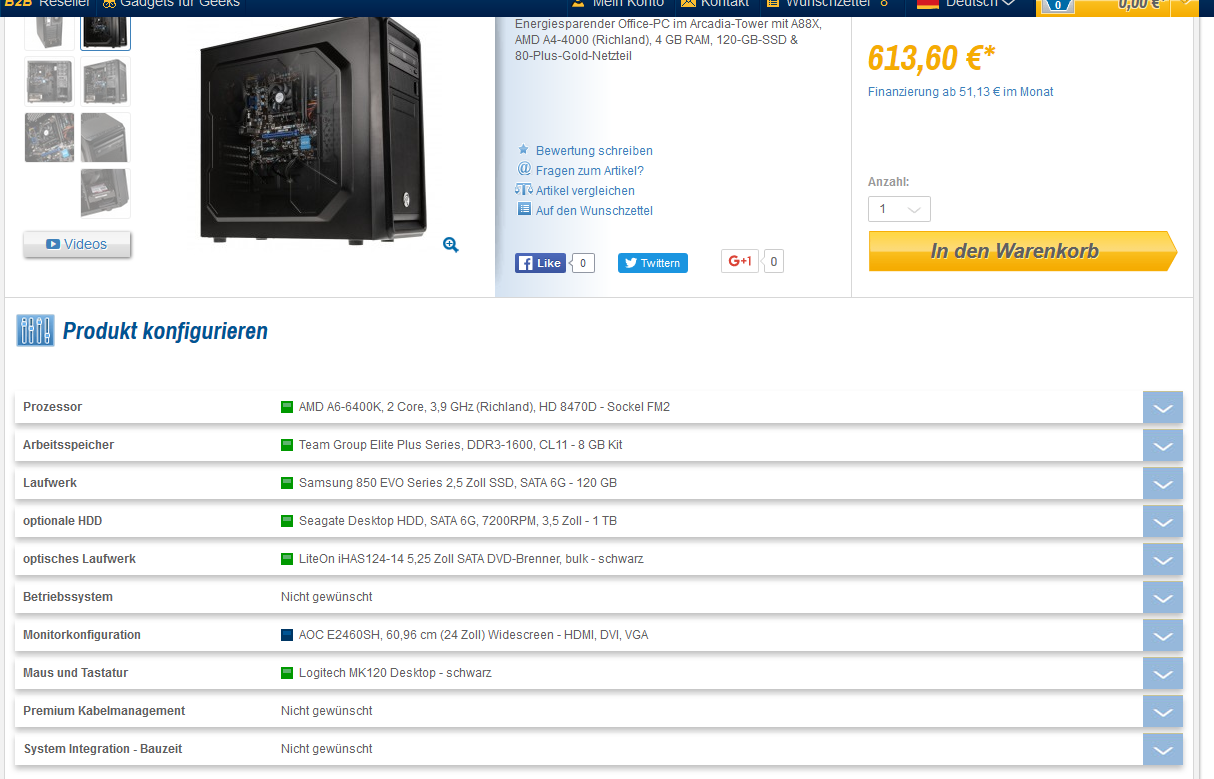The height and width of the screenshot is (779, 1214).
Task: Click AOC E2460SH monitor text
Action: 474,635
